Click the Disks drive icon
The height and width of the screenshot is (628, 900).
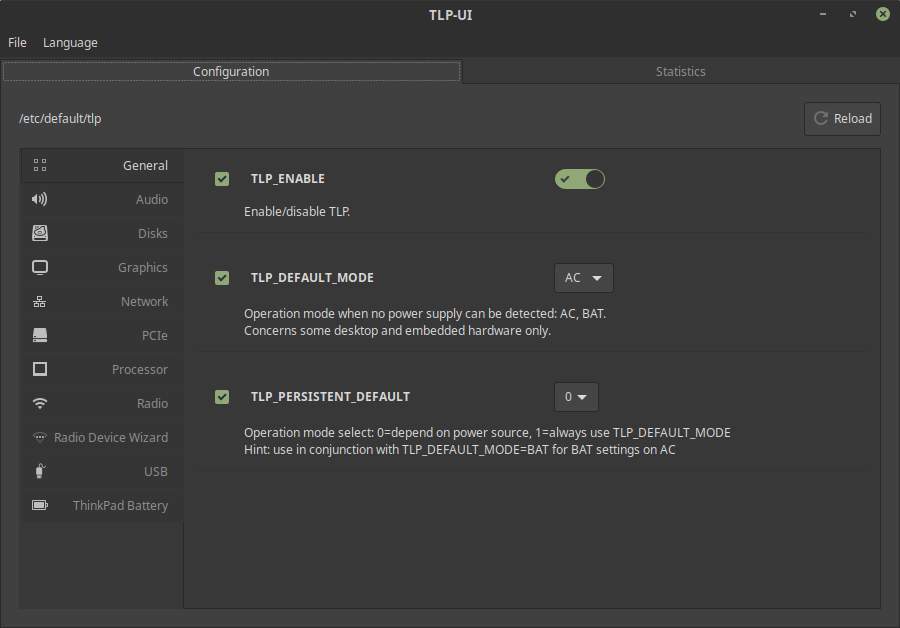[40, 233]
